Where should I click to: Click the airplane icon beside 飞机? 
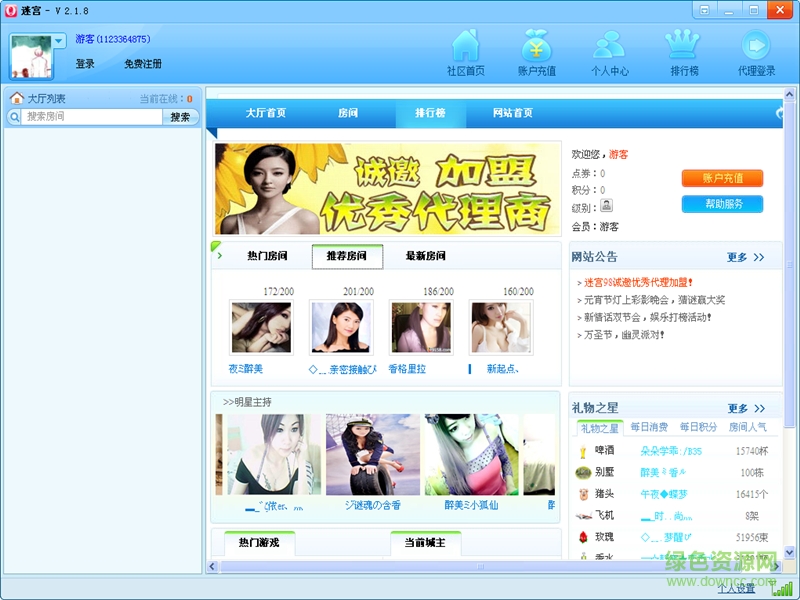(x=583, y=513)
